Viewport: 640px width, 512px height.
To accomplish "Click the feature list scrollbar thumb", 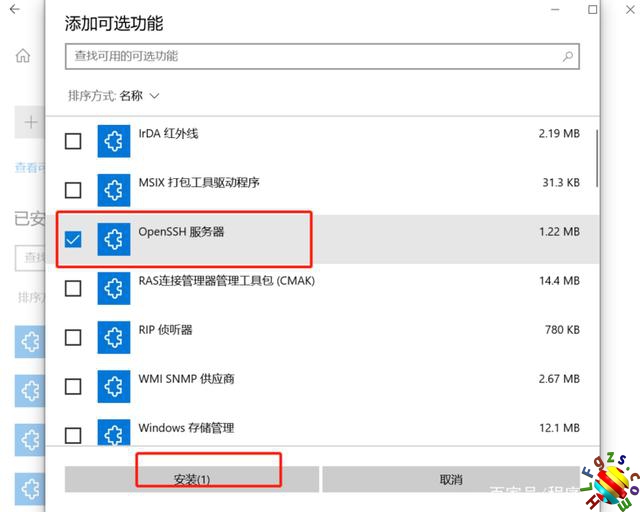I will [x=597, y=158].
